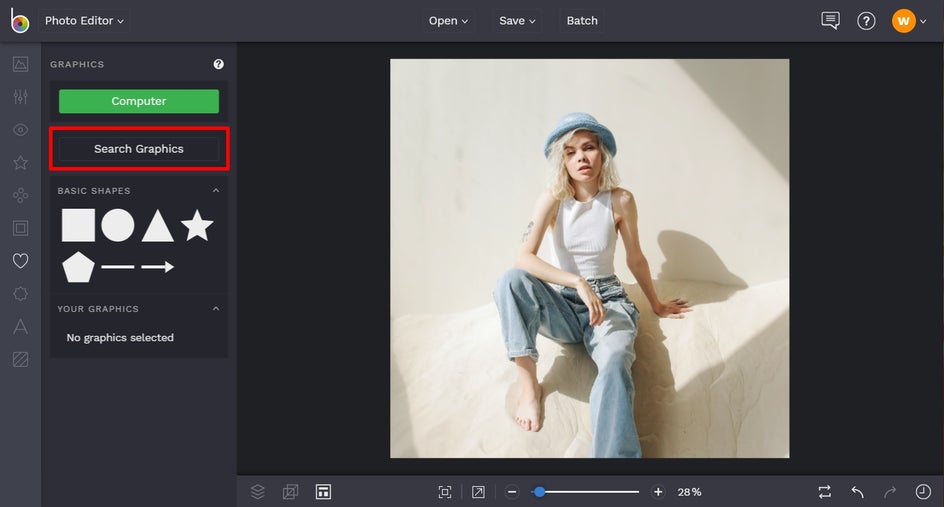
Task: Click the resize/fullscreen arrow icon
Action: 478,492
